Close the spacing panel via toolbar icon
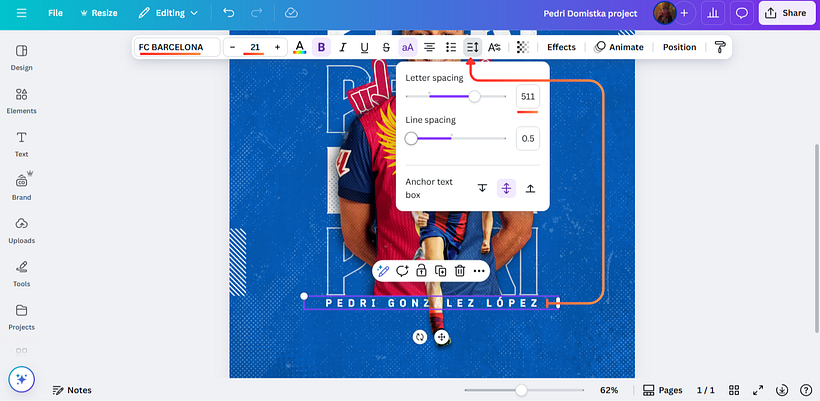The image size is (820, 401). coord(472,47)
